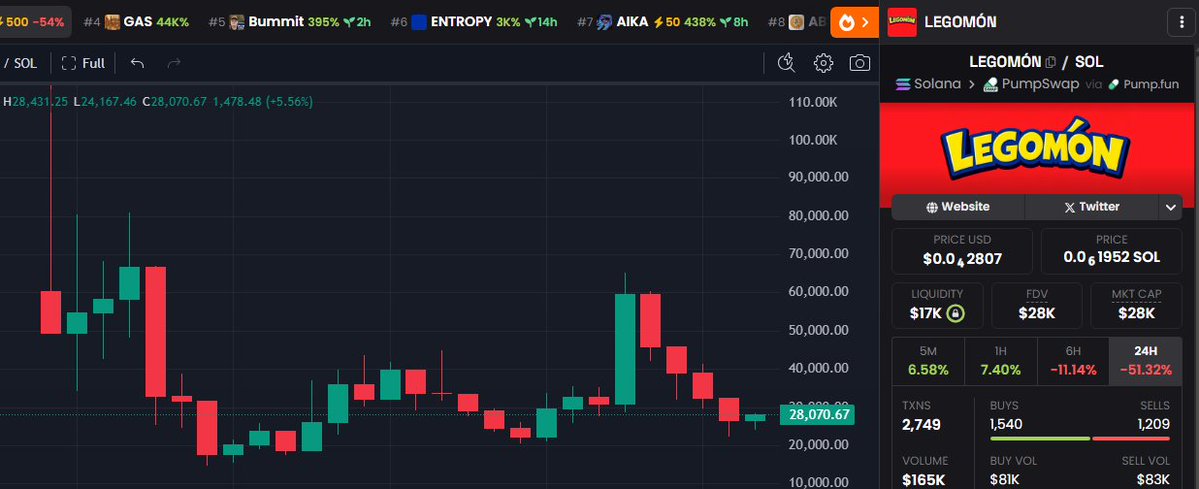The image size is (1199, 489).
Task: Open the three-dot menu beside LEGOMÓN
Action: 1181,22
